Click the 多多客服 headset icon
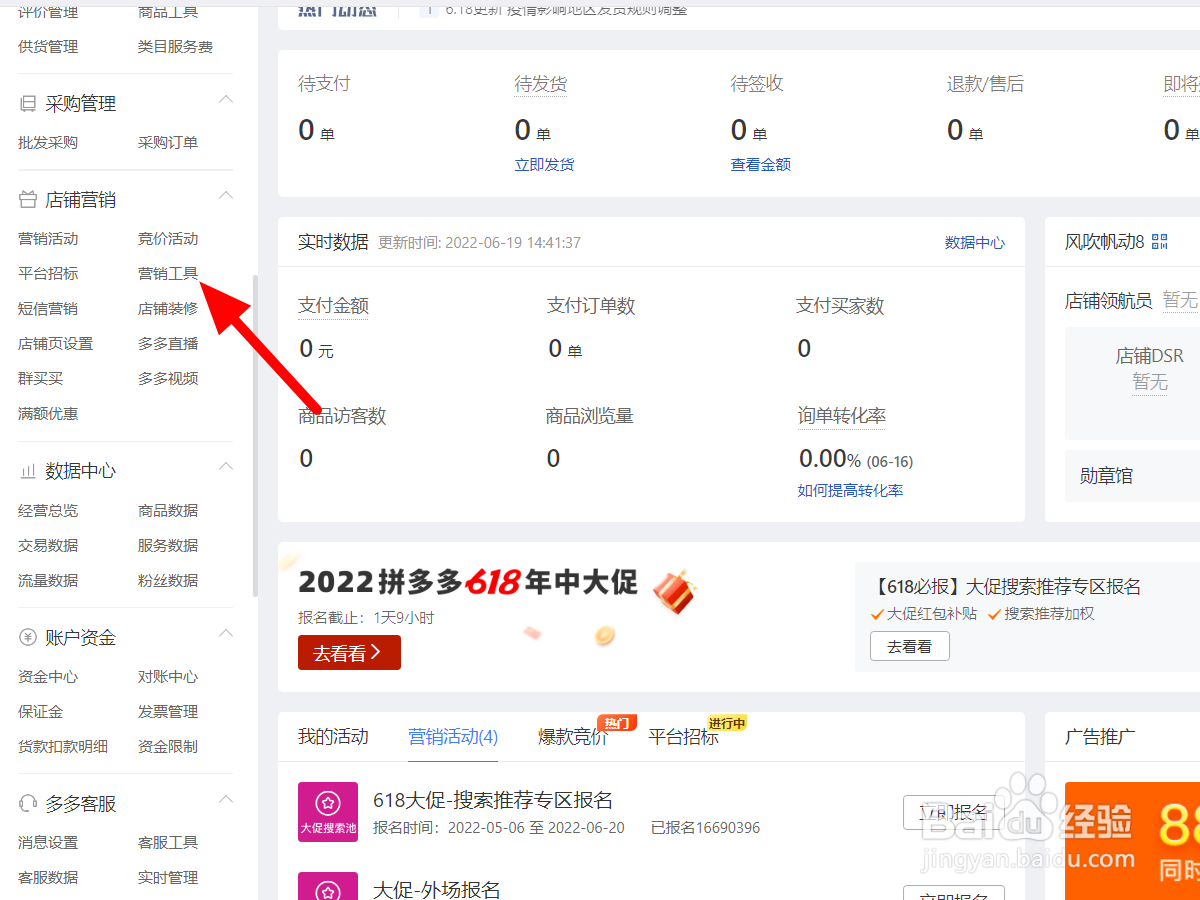Image resolution: width=1200 pixels, height=900 pixels. [x=28, y=804]
